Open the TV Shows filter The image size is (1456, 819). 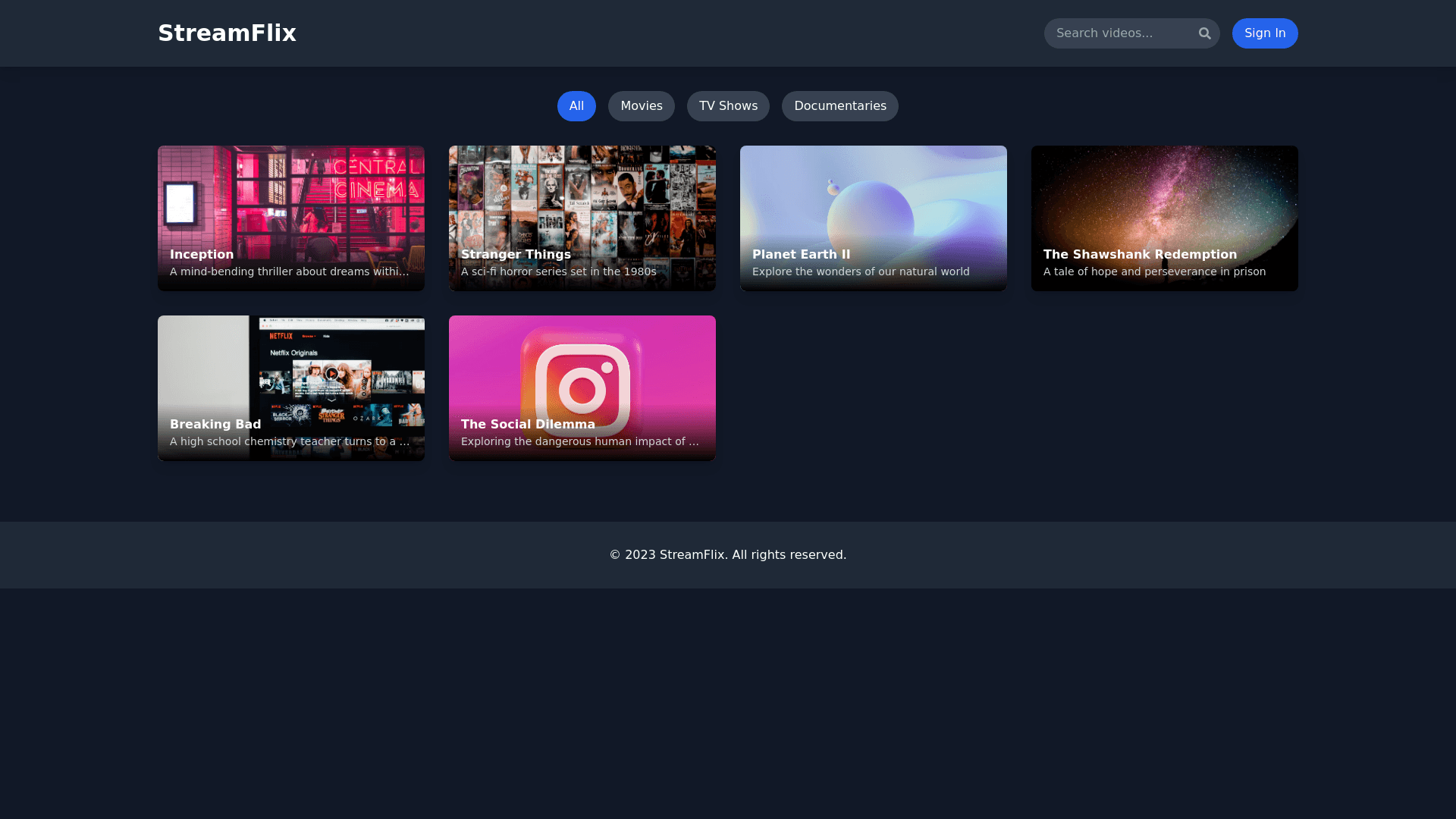728,106
